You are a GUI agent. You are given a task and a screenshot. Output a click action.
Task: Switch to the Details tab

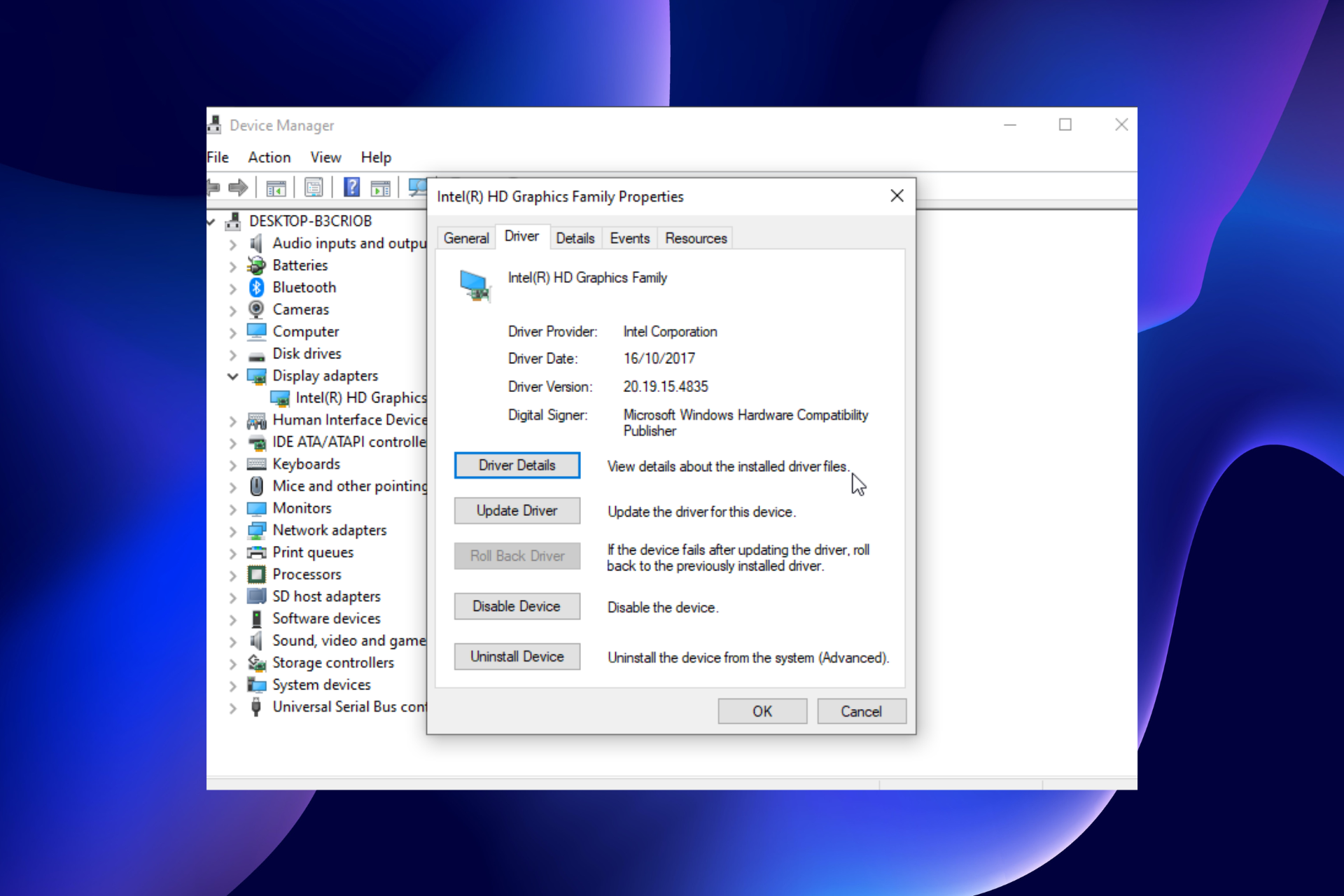tap(575, 239)
